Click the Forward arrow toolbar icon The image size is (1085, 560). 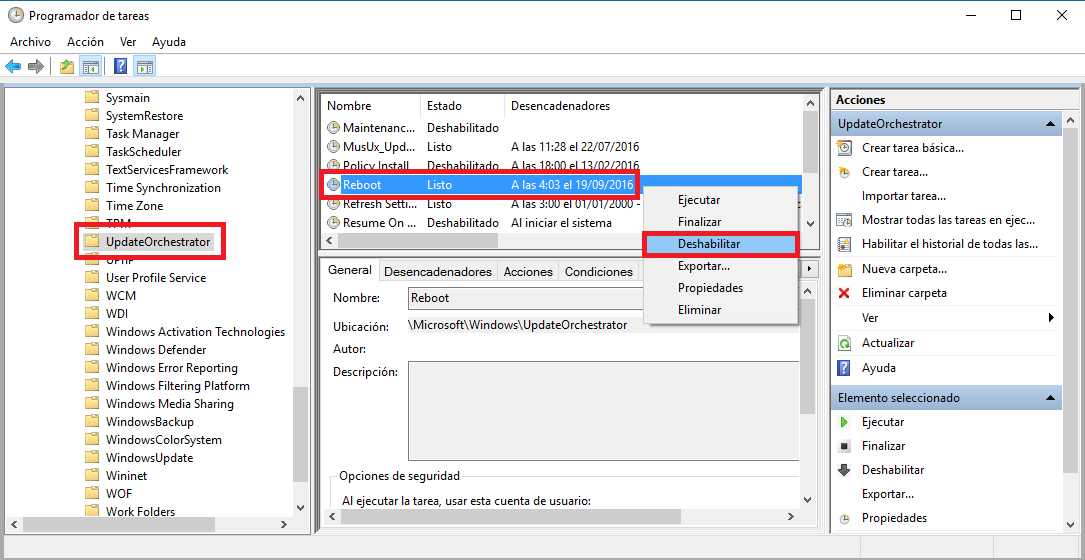[35, 66]
